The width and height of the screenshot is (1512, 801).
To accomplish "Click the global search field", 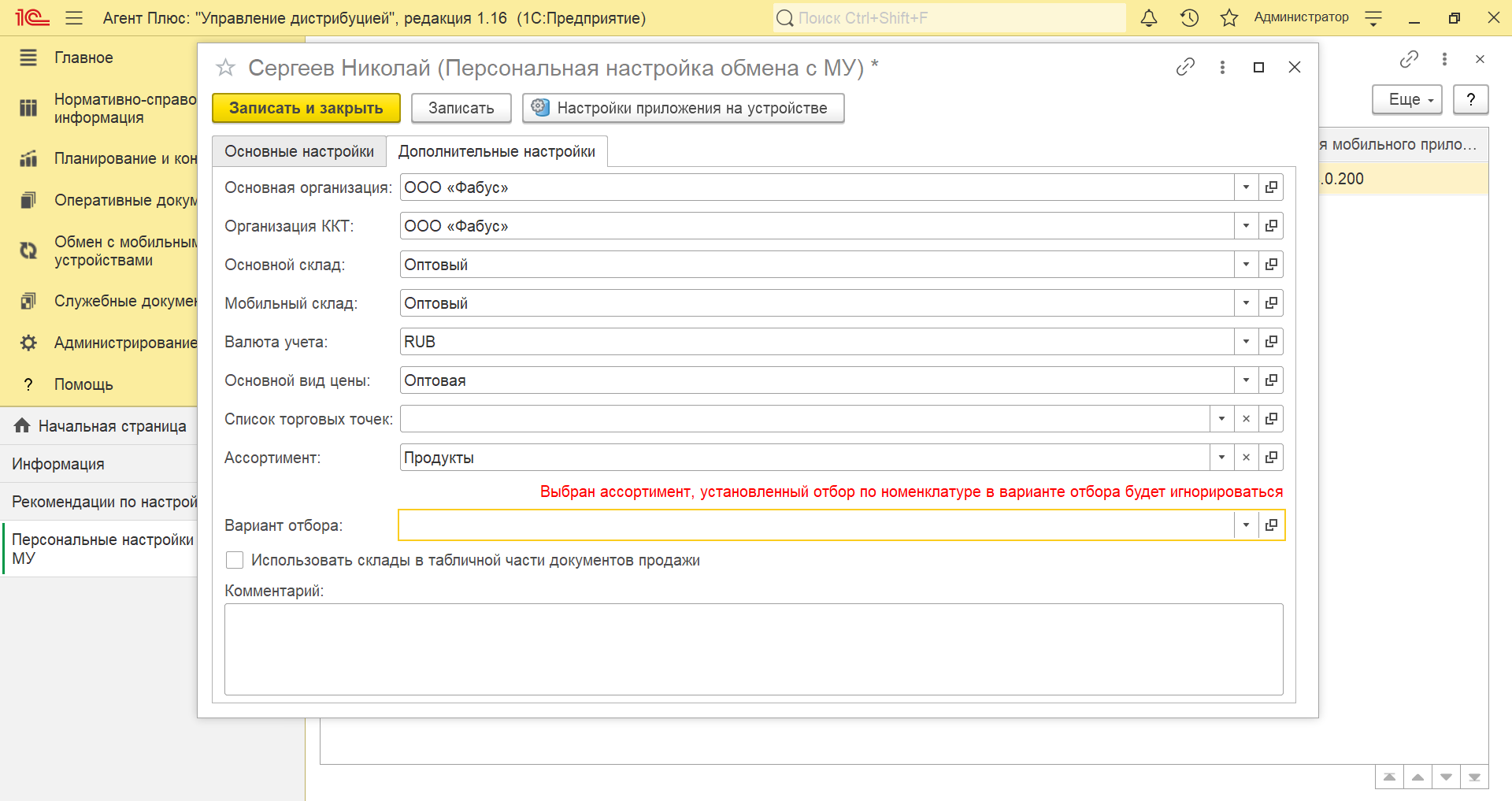I will tap(949, 18).
